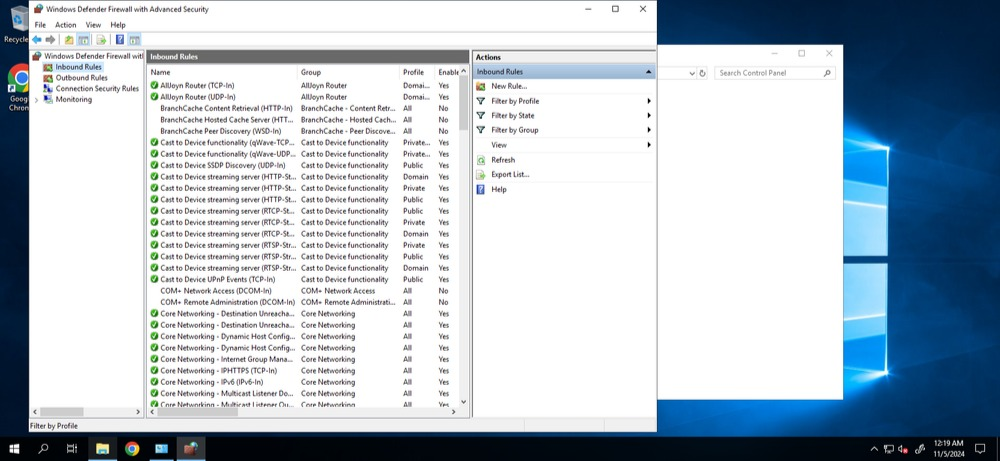This screenshot has height=461, width=1000.
Task: Click the Export List toolbar icon
Action: pyautogui.click(x=101, y=40)
